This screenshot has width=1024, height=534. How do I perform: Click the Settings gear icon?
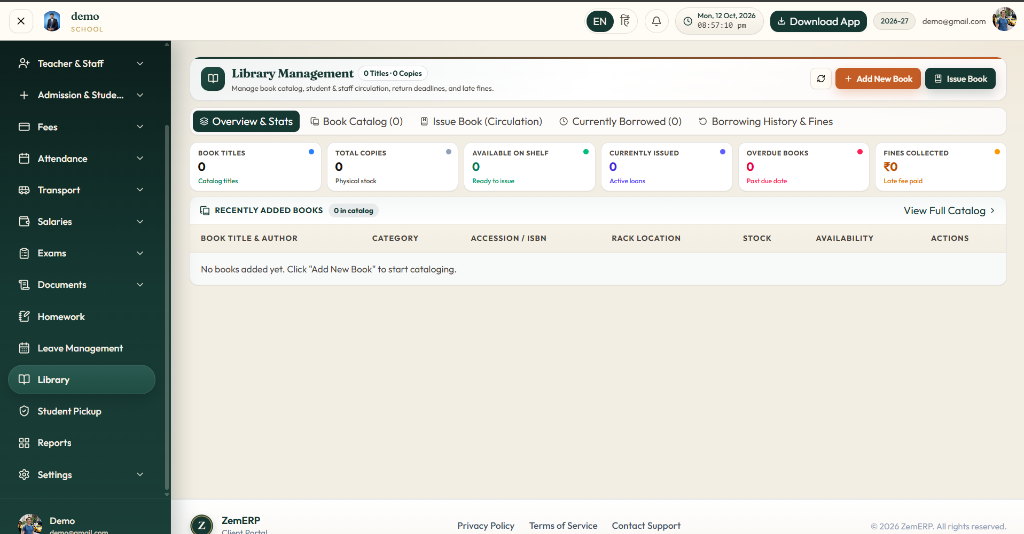pyautogui.click(x=24, y=475)
